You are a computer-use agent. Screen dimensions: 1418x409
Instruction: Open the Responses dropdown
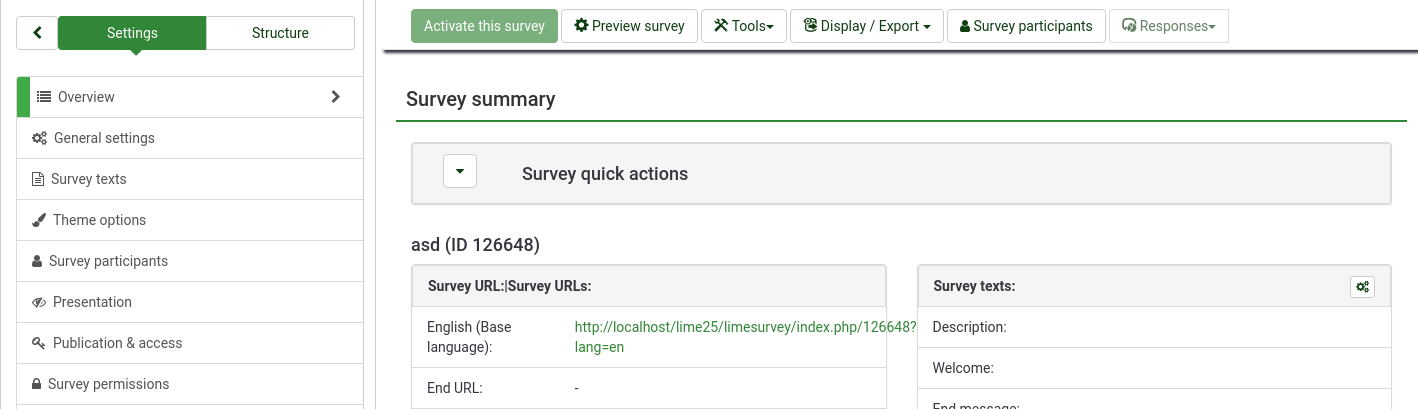1168,26
